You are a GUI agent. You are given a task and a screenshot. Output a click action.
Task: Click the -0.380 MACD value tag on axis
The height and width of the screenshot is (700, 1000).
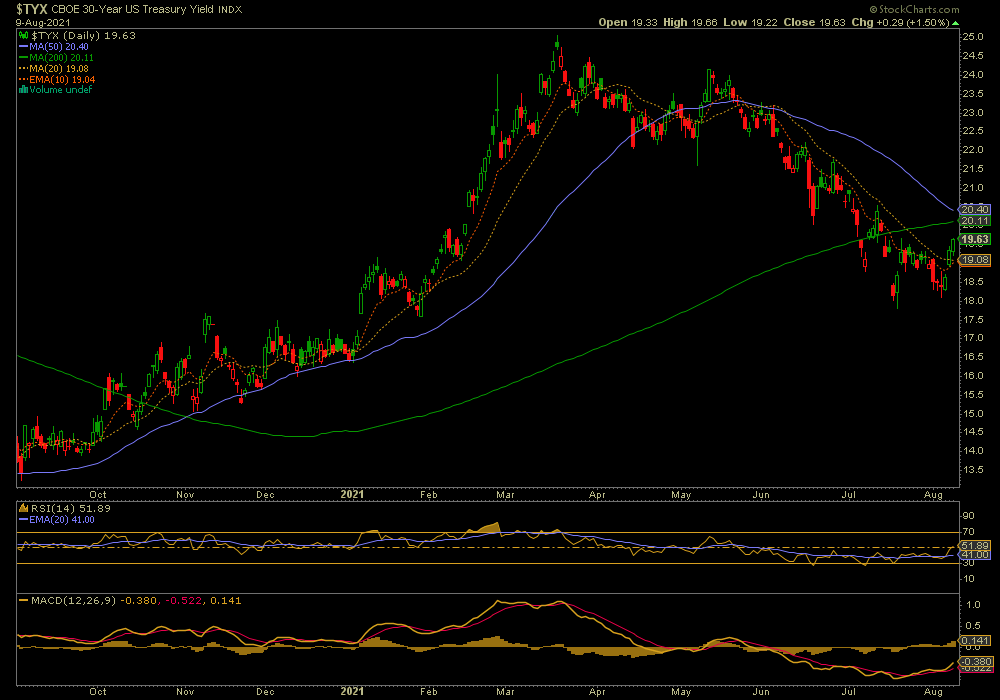point(974,662)
